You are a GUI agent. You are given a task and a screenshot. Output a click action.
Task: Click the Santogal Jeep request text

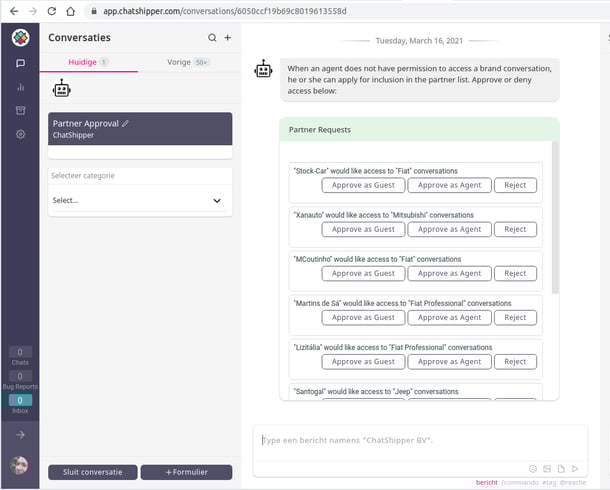pyautogui.click(x=376, y=392)
